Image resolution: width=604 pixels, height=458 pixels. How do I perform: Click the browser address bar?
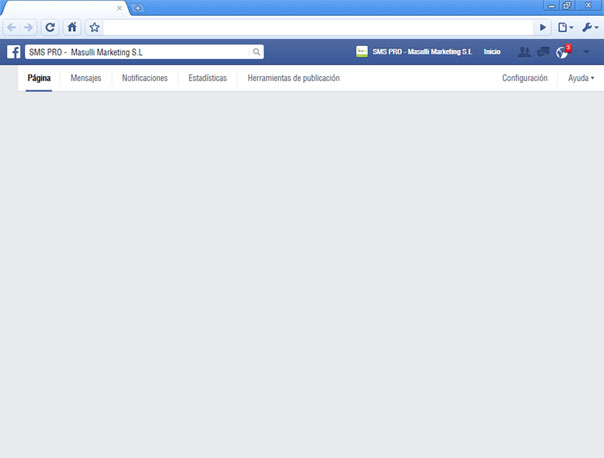pos(318,27)
